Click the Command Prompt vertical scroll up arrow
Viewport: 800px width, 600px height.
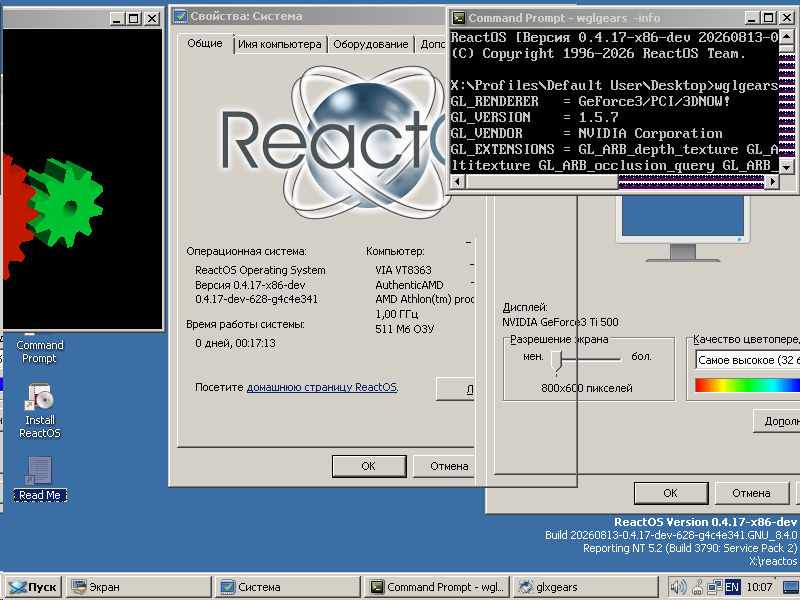click(x=787, y=37)
